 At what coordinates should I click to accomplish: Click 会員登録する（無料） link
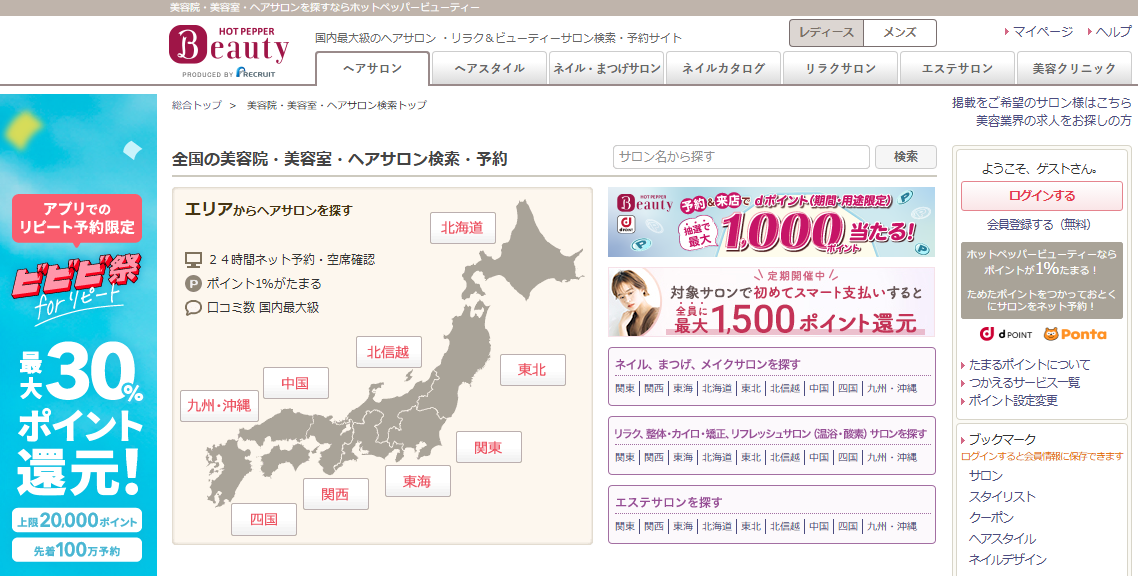1039,225
